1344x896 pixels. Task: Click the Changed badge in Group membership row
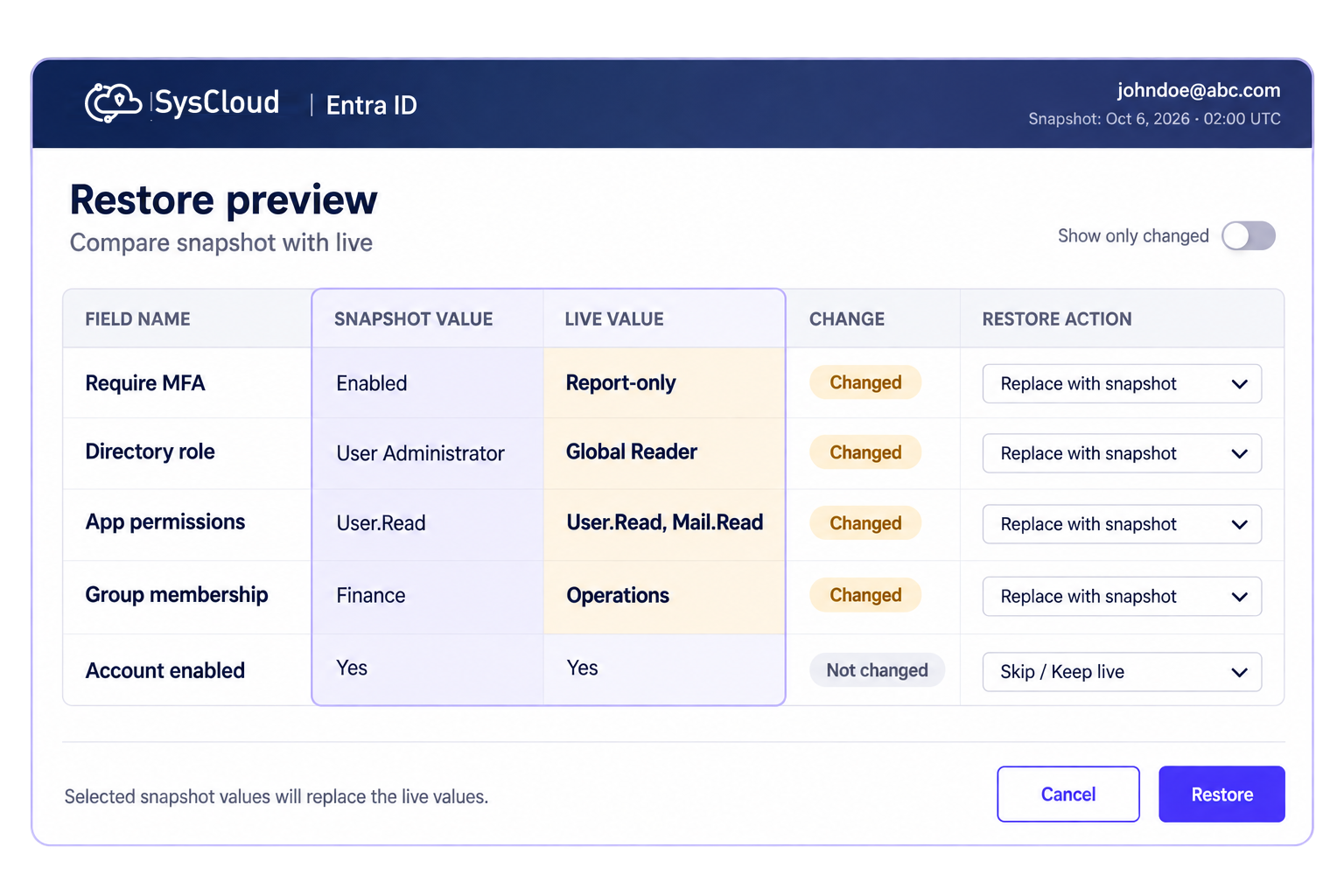coord(865,595)
